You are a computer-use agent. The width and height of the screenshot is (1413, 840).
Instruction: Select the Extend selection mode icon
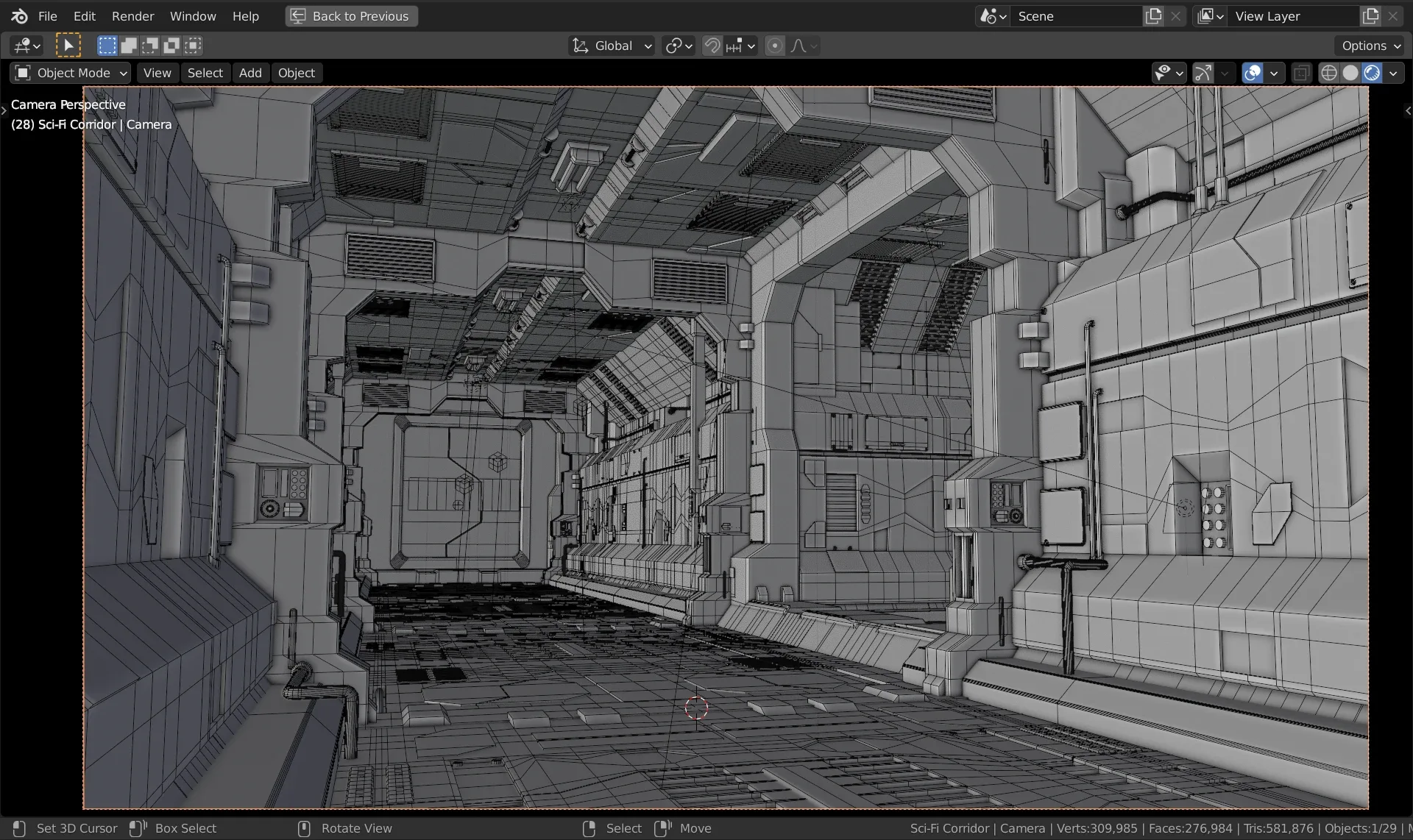tap(128, 45)
